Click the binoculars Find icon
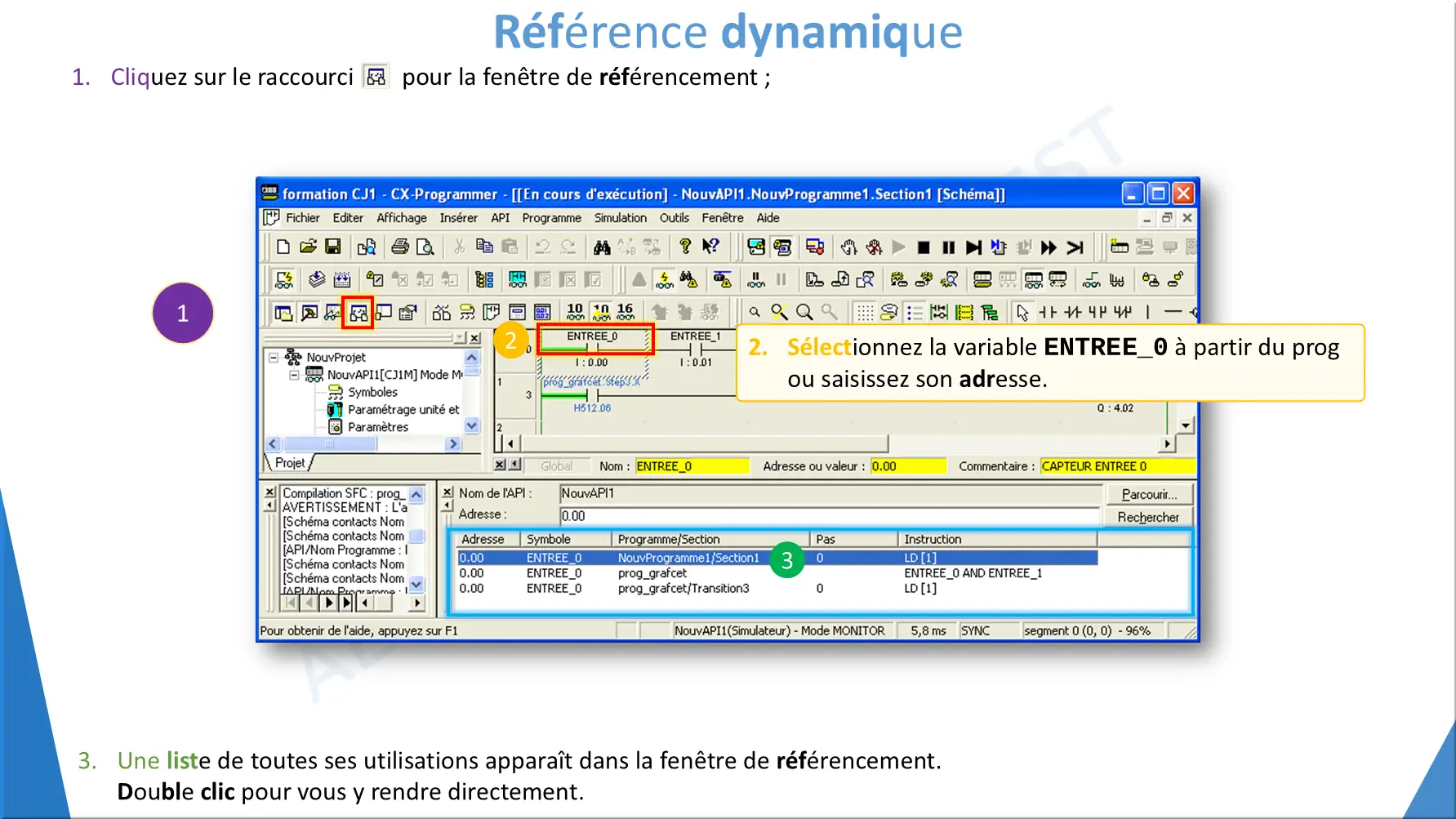 click(602, 247)
